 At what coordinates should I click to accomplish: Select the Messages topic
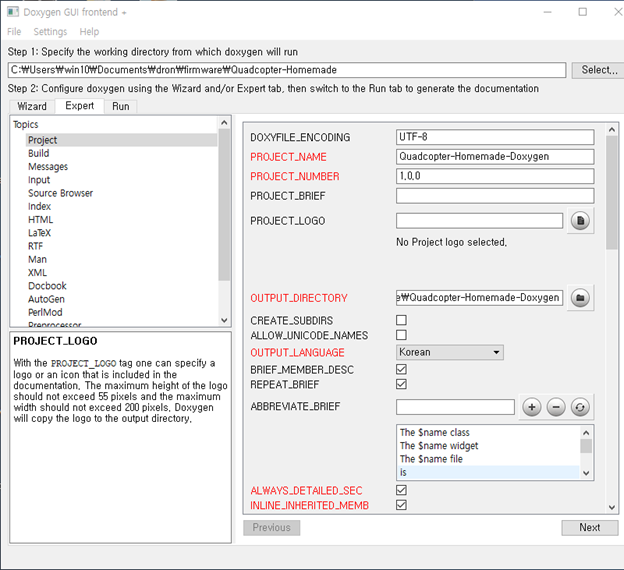[48, 166]
